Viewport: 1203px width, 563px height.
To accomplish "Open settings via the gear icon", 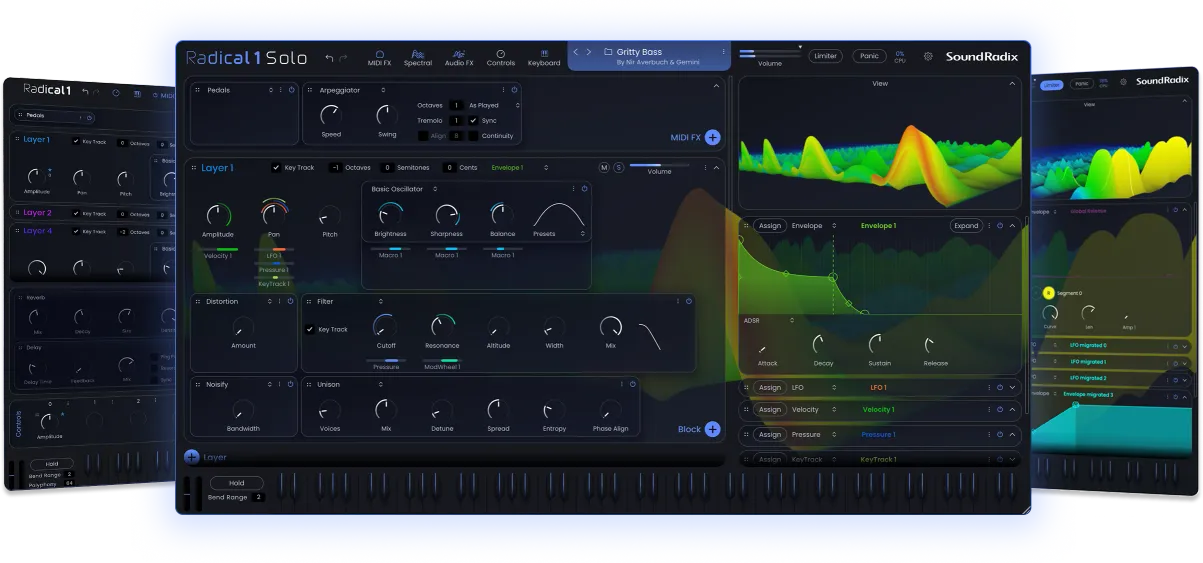I will pos(928,57).
